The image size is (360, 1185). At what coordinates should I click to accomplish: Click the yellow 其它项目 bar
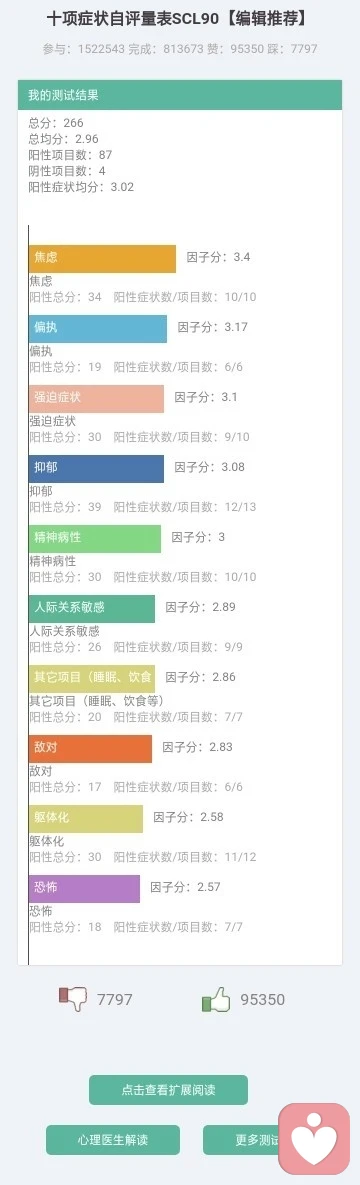[x=92, y=679]
